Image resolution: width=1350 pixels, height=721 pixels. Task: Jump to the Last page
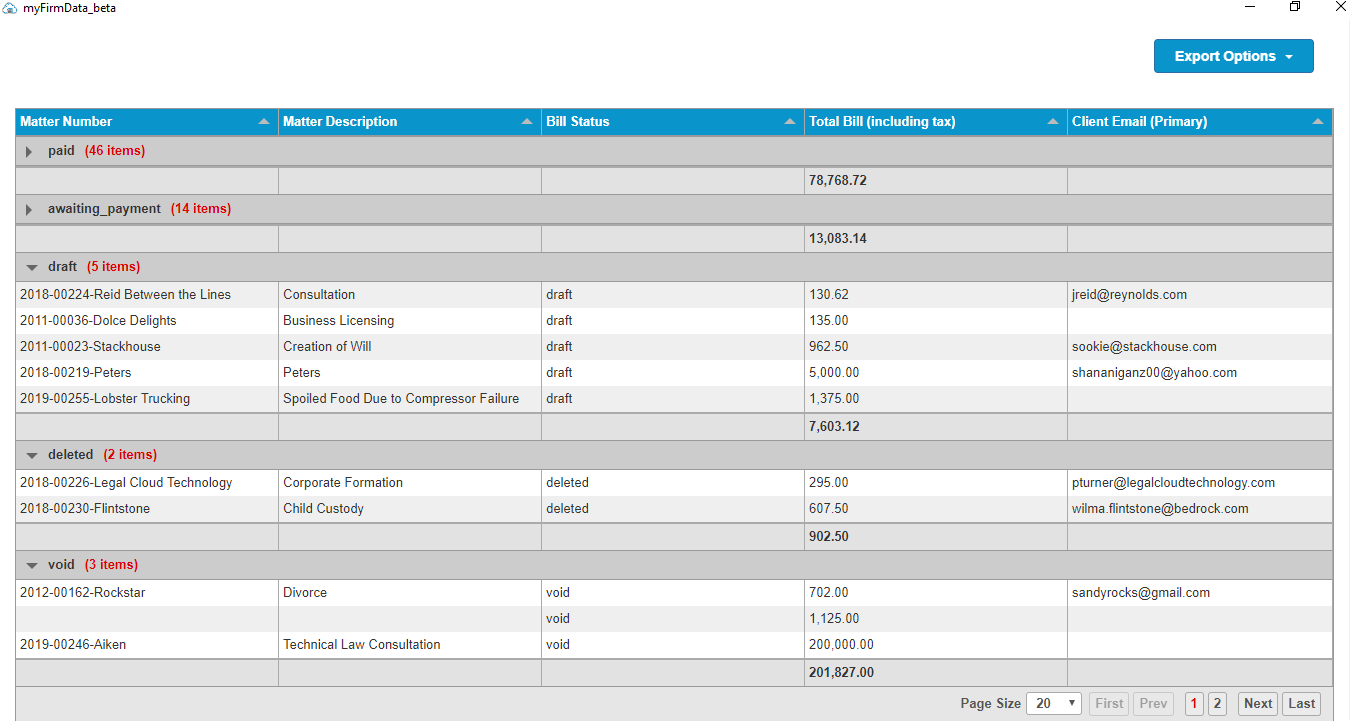tap(1302, 703)
